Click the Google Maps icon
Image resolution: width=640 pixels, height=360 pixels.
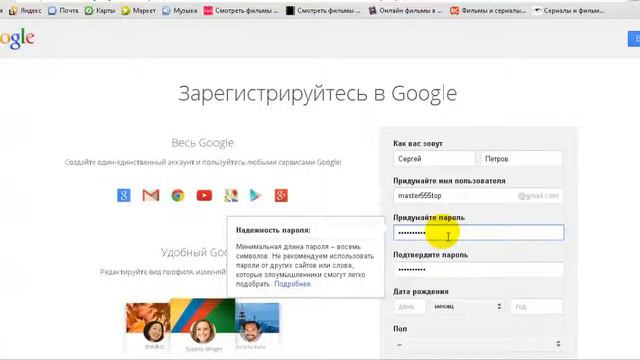pos(231,196)
